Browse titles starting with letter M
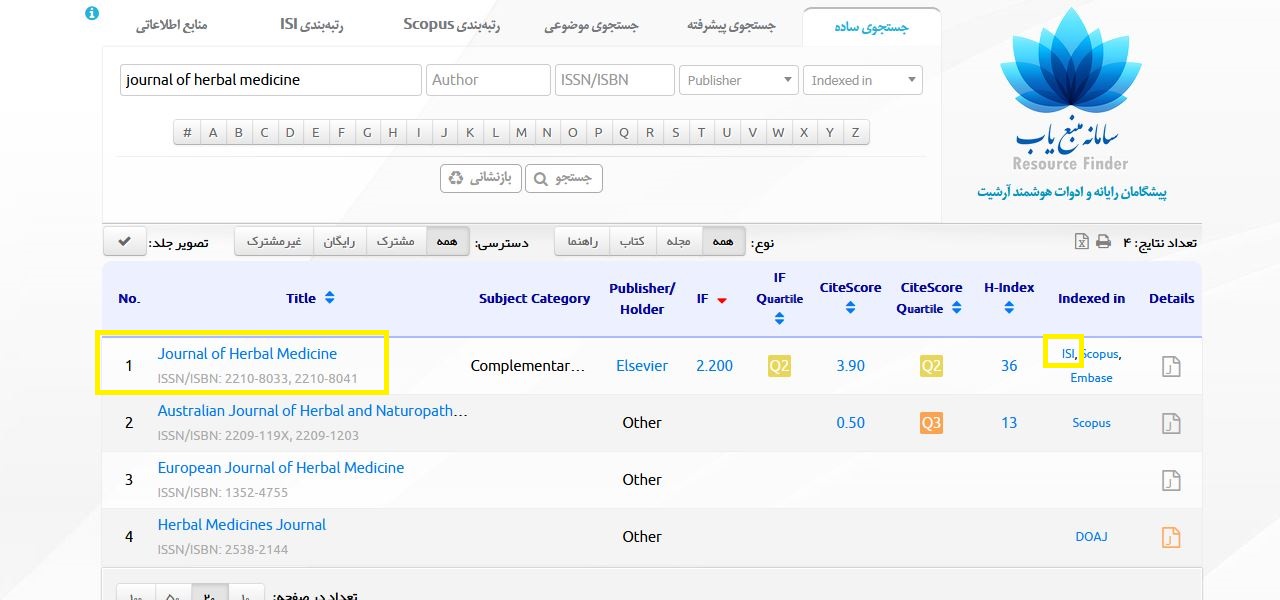 pyautogui.click(x=521, y=132)
